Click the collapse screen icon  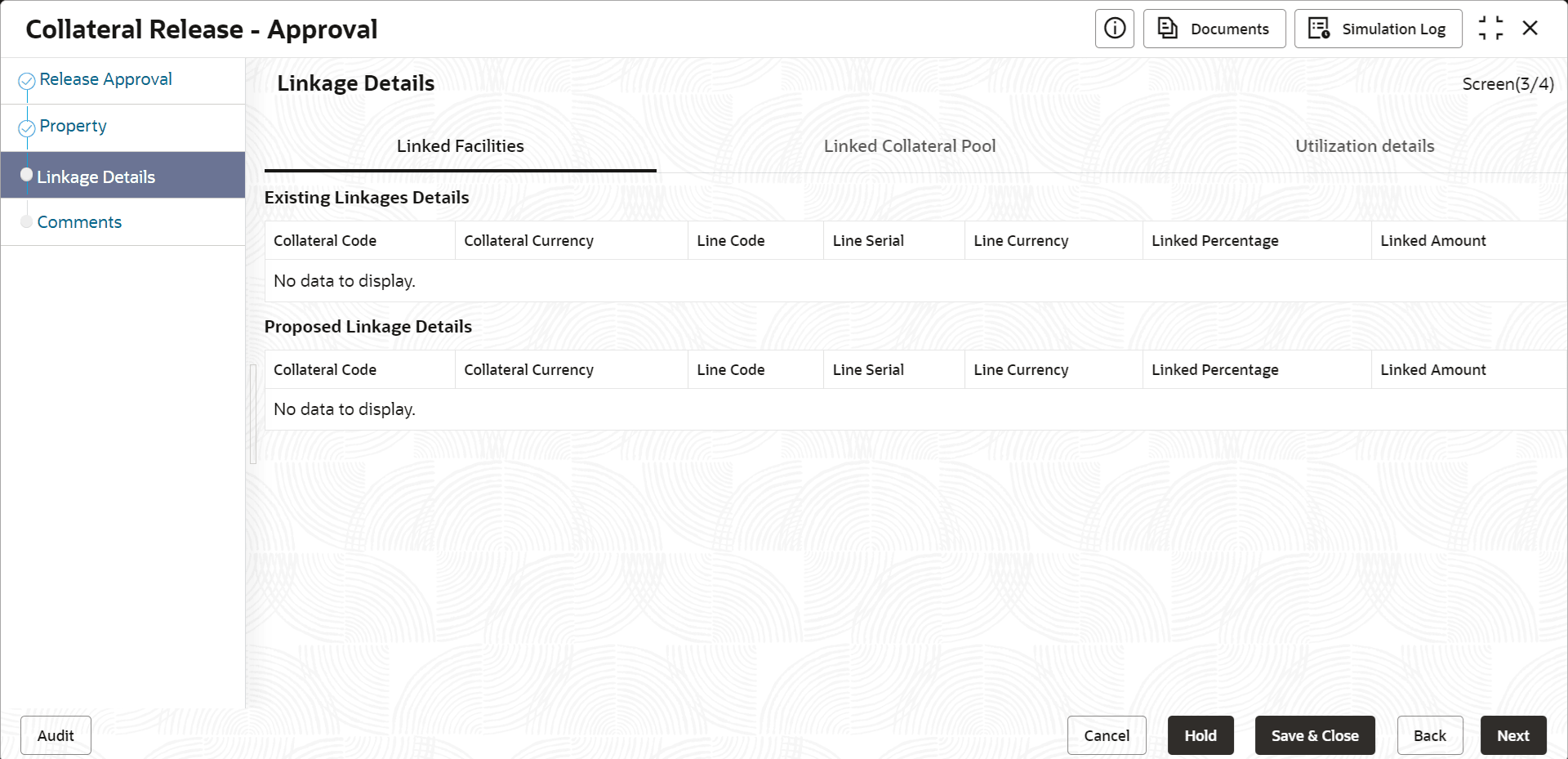[x=1490, y=29]
